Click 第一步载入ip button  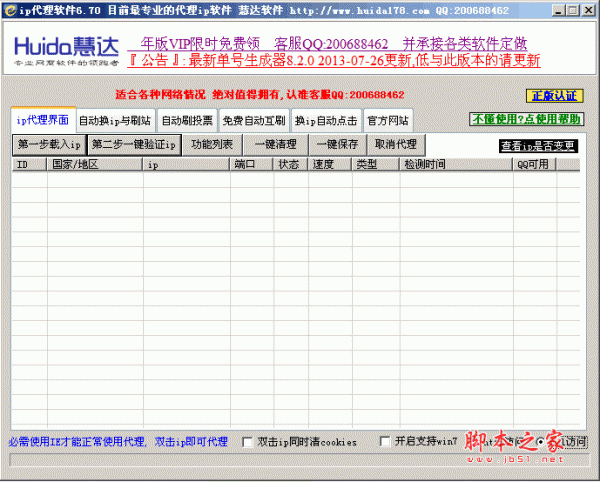pos(50,145)
